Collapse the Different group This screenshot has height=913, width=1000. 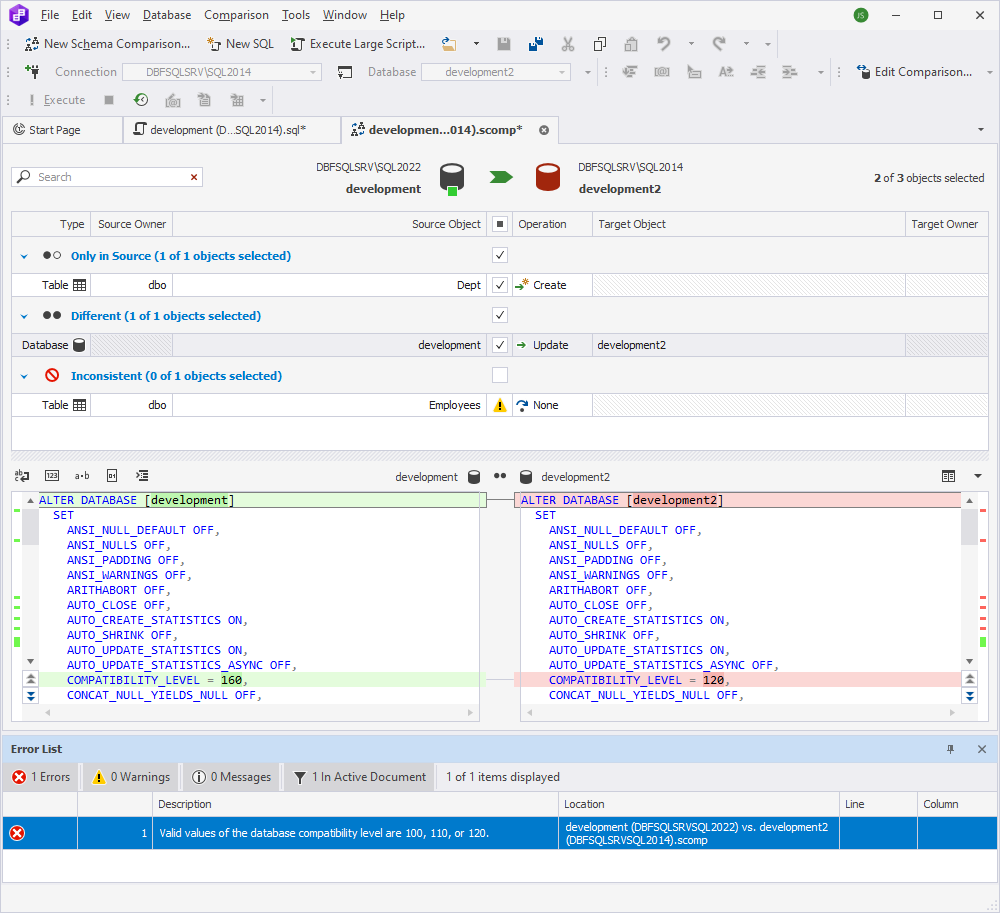(x=24, y=316)
